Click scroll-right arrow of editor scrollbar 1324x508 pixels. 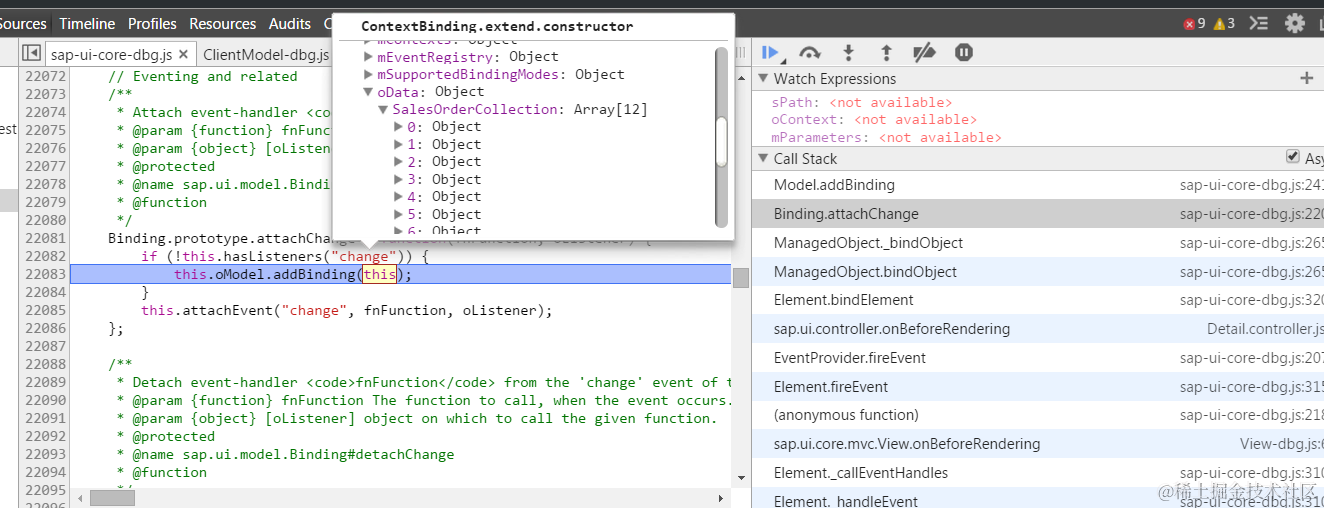pyautogui.click(x=721, y=497)
